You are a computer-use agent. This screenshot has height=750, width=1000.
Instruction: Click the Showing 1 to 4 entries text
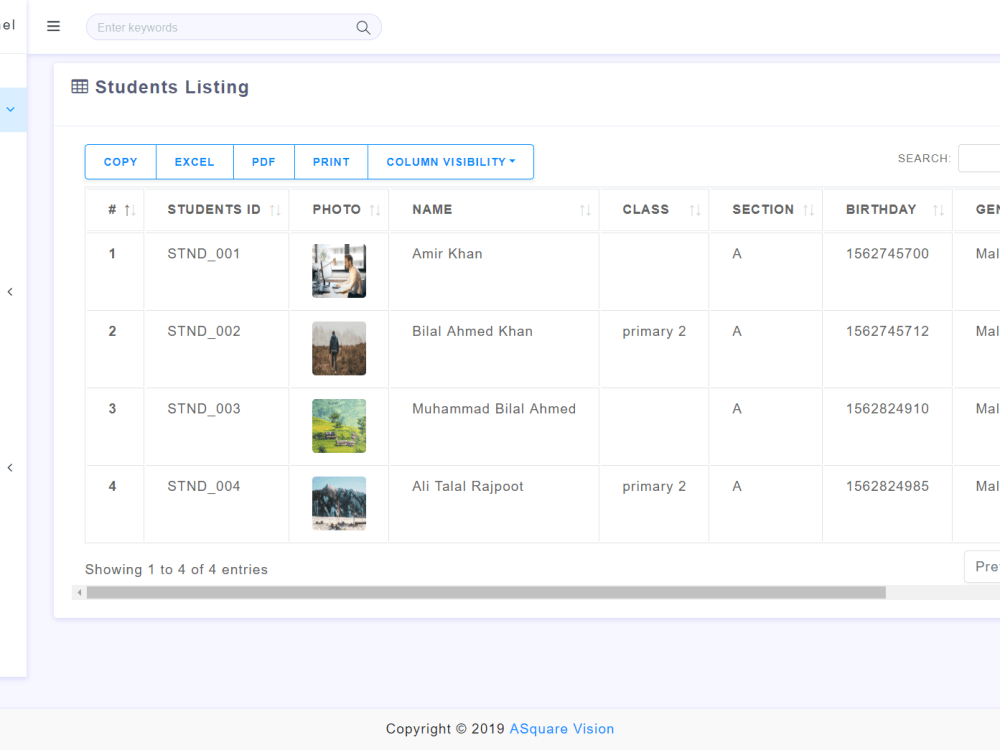coord(176,570)
